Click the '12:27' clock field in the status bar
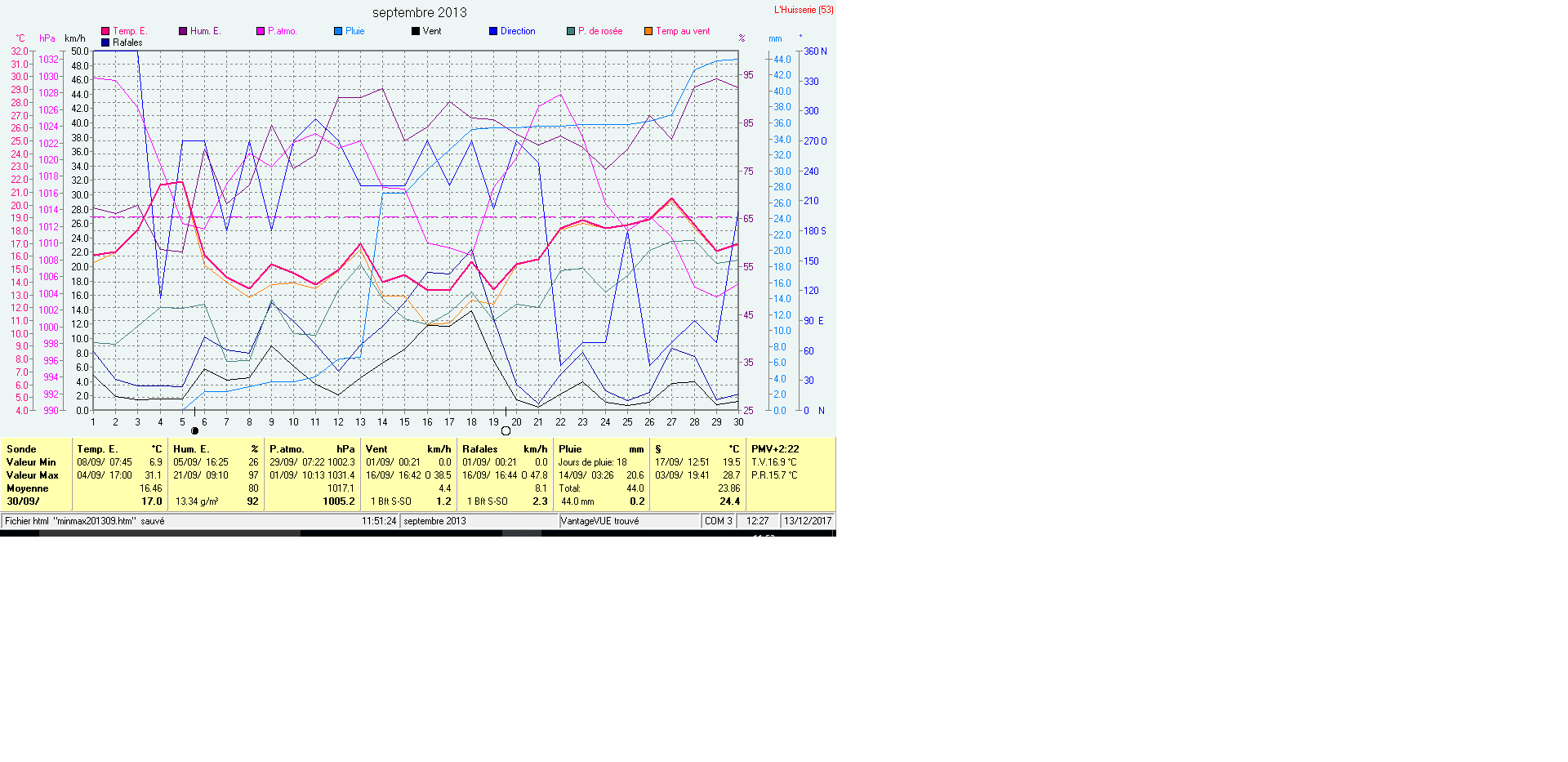 click(758, 521)
